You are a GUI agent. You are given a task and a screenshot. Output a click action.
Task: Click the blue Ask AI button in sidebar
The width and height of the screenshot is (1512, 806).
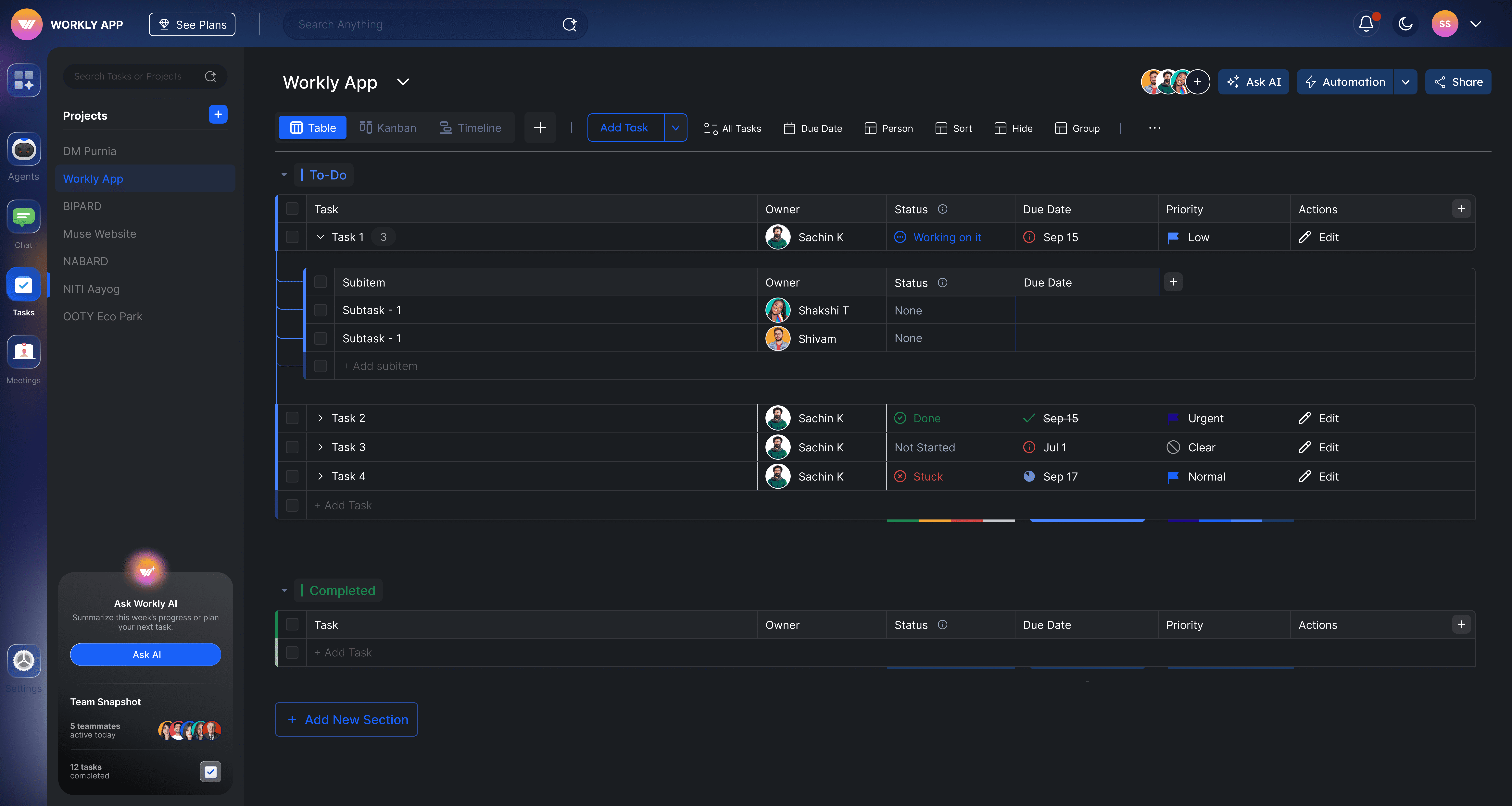(145, 655)
